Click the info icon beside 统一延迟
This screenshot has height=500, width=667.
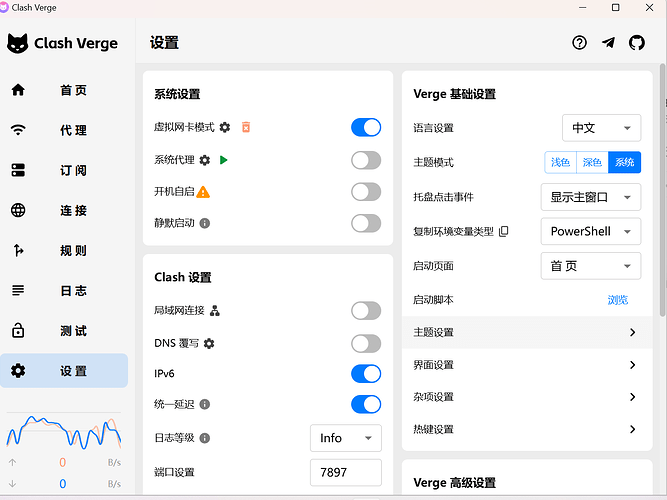click(205, 404)
